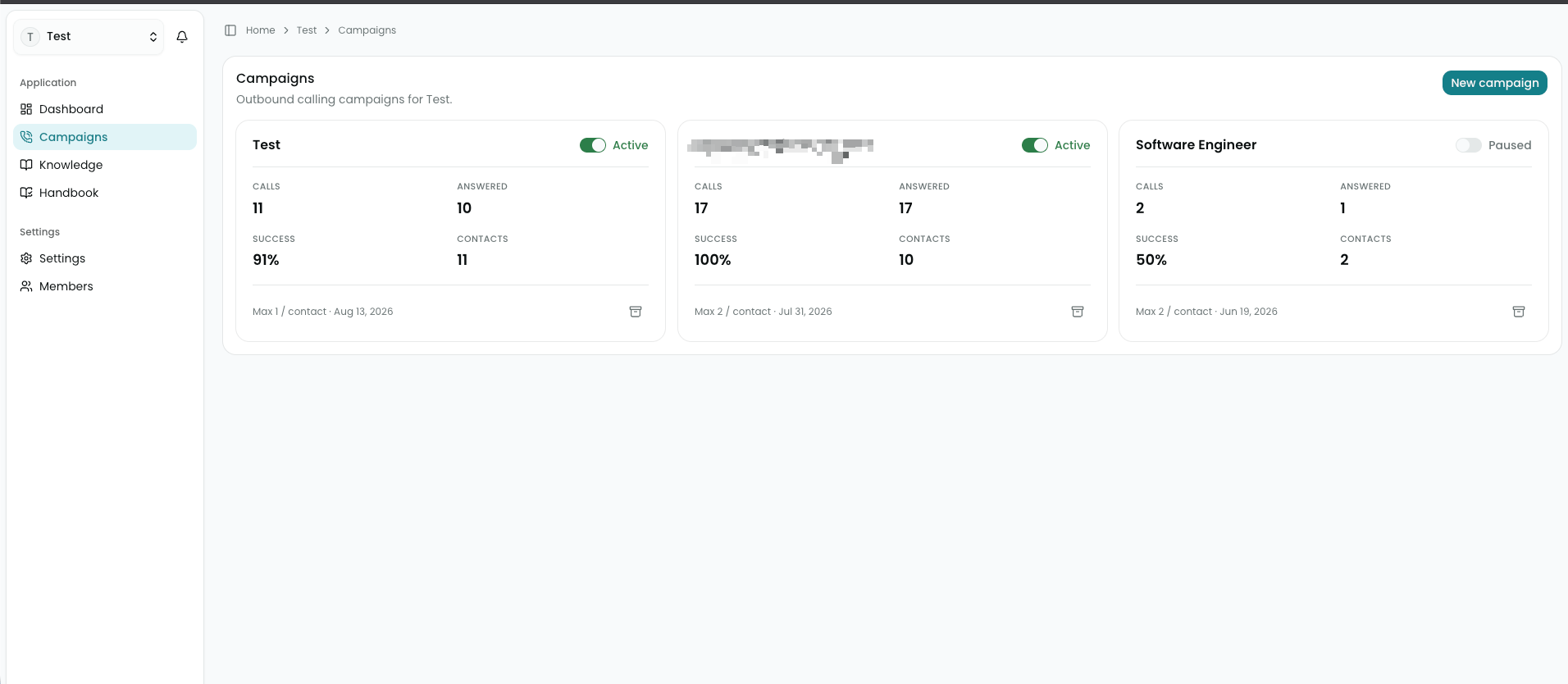Screen dimensions: 1568x684
Task: Toggle the sidebar panel icon
Action: tap(230, 30)
